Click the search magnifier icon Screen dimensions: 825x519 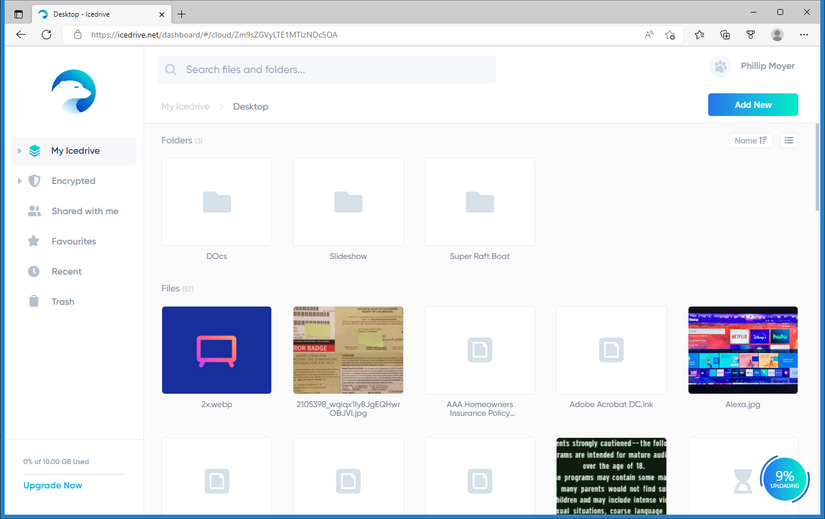(x=171, y=69)
